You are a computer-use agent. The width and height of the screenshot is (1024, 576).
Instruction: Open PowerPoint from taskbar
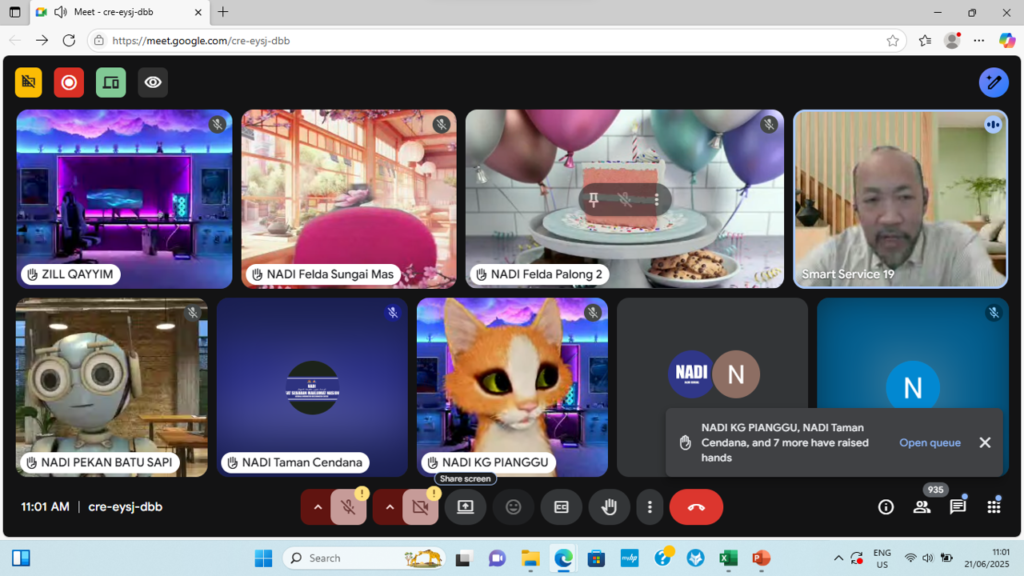tap(761, 558)
